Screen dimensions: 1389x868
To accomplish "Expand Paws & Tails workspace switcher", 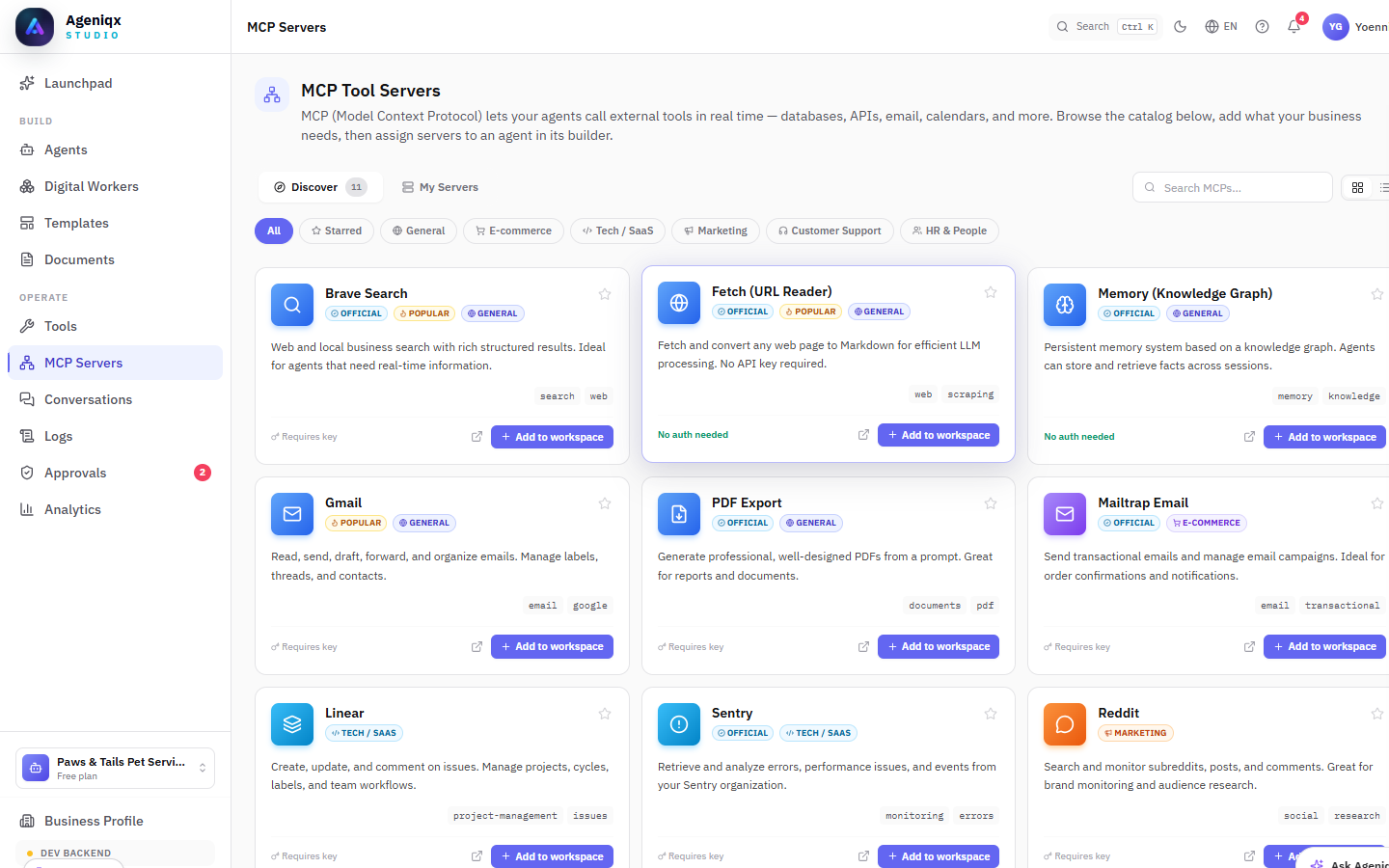I will pyautogui.click(x=116, y=768).
